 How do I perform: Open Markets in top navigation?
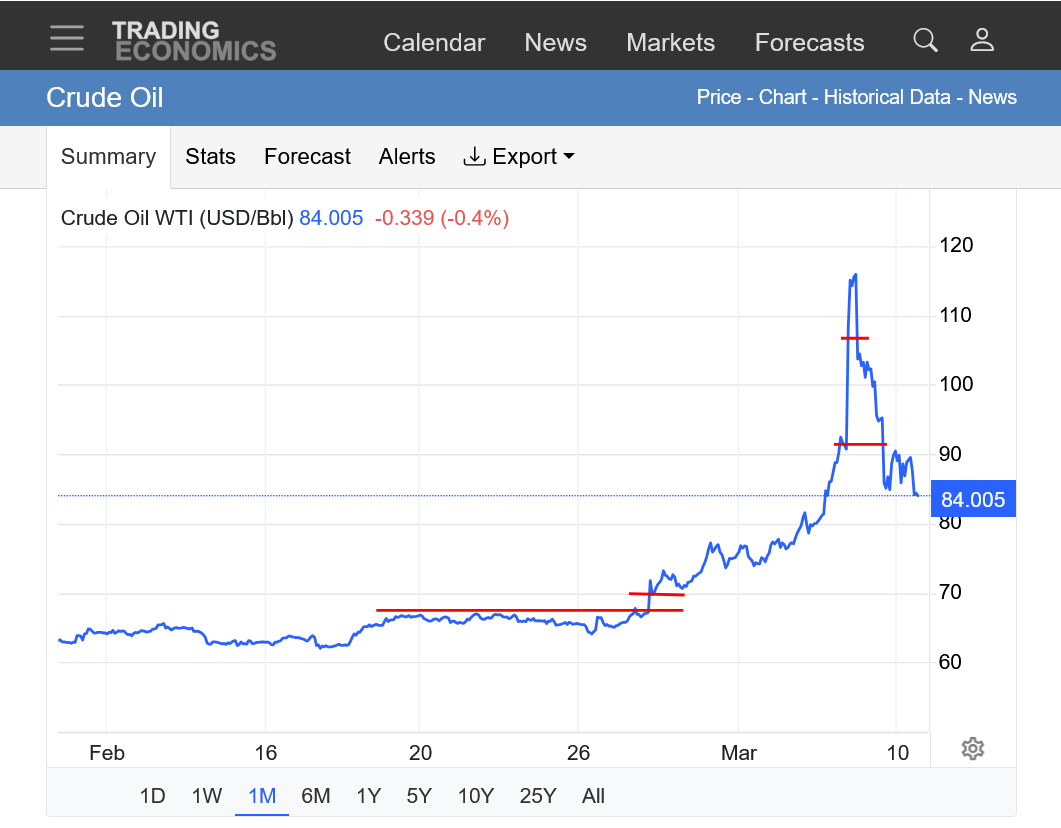point(670,43)
